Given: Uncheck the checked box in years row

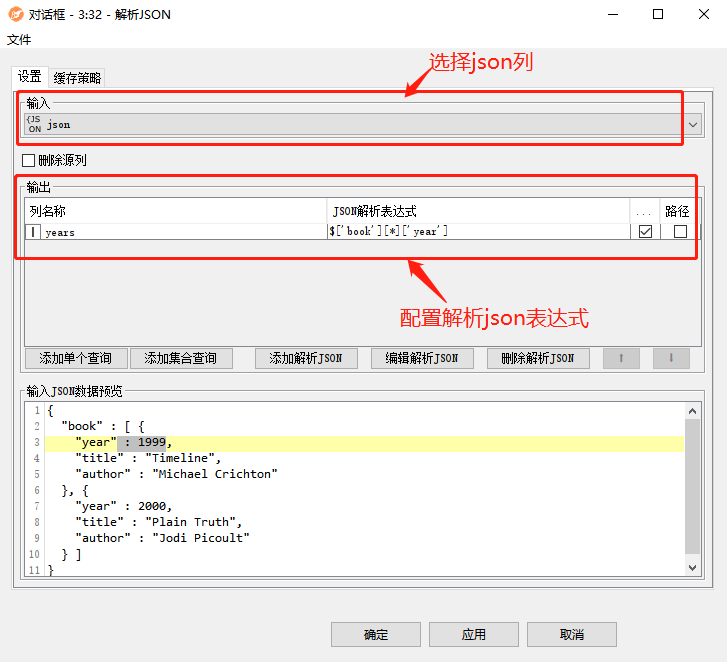Looking at the screenshot, I should point(645,231).
